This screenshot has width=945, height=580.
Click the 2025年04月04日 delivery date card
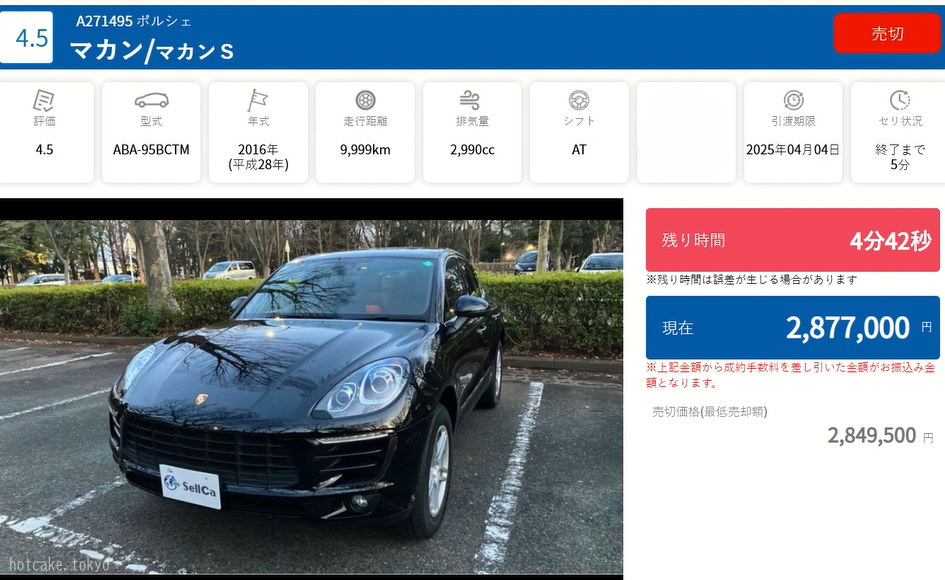click(793, 133)
